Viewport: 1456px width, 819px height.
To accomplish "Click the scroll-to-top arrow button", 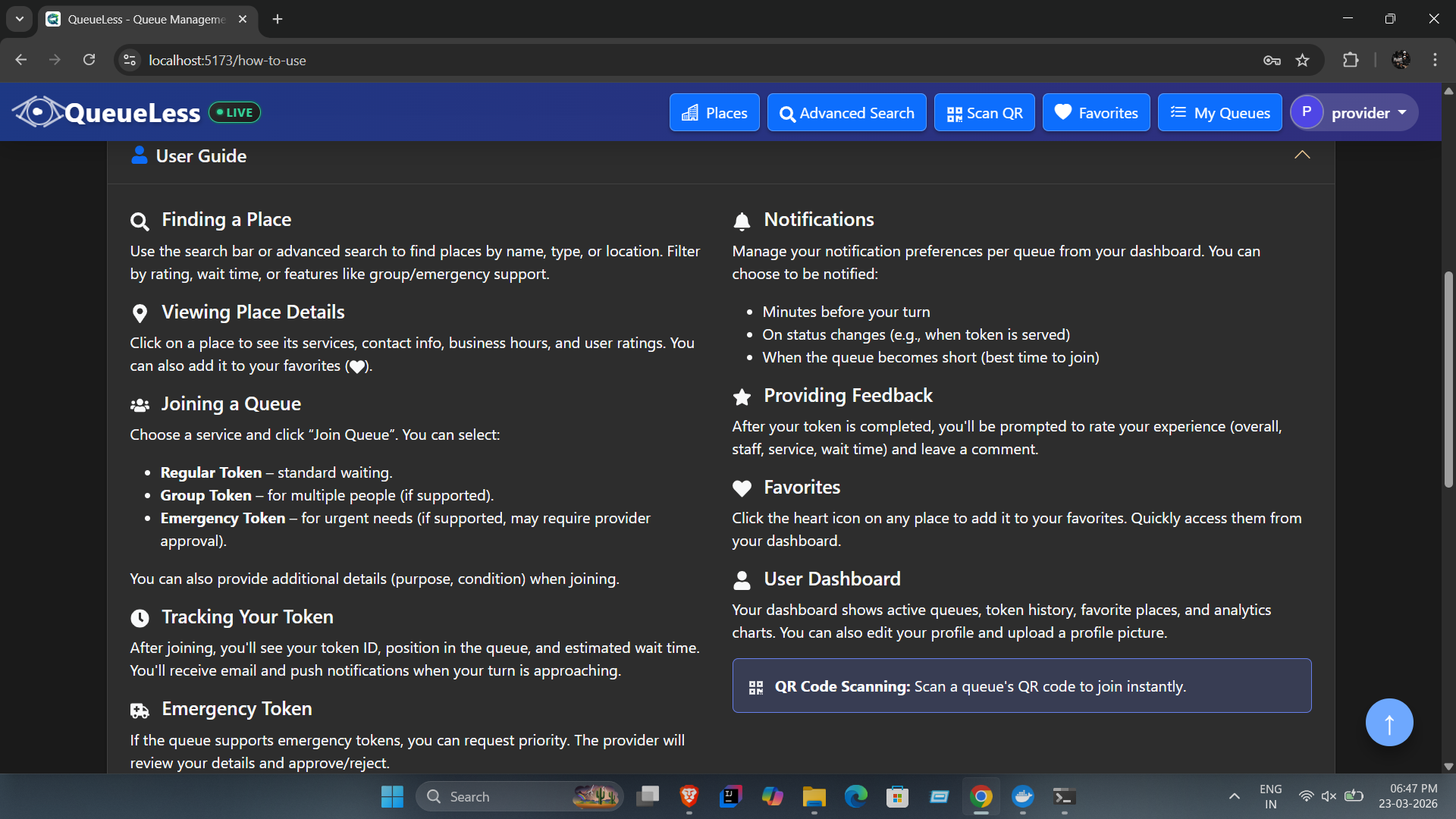I will [1389, 723].
